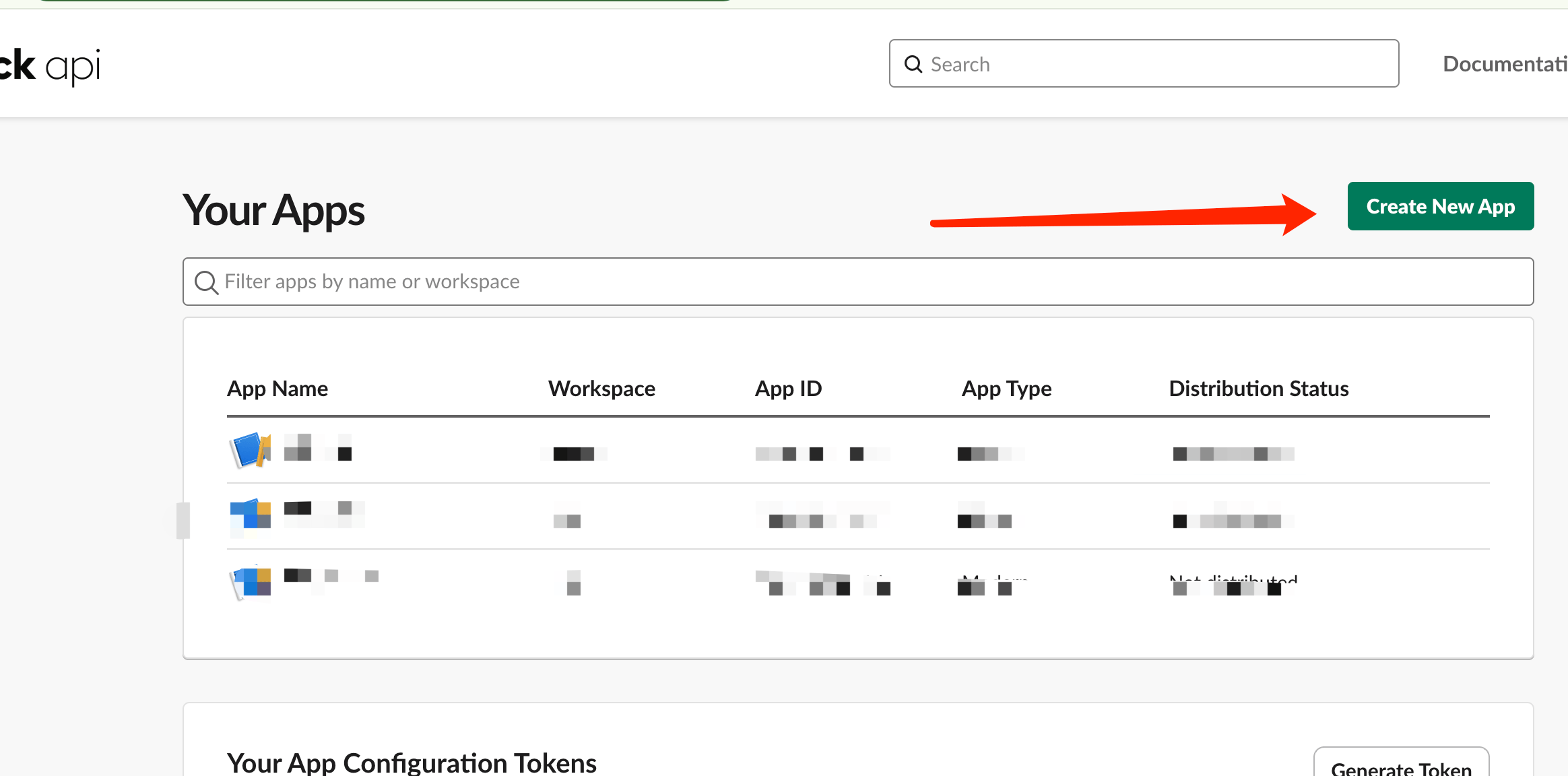Click the magnifier icon in the top Search bar

pos(913,63)
